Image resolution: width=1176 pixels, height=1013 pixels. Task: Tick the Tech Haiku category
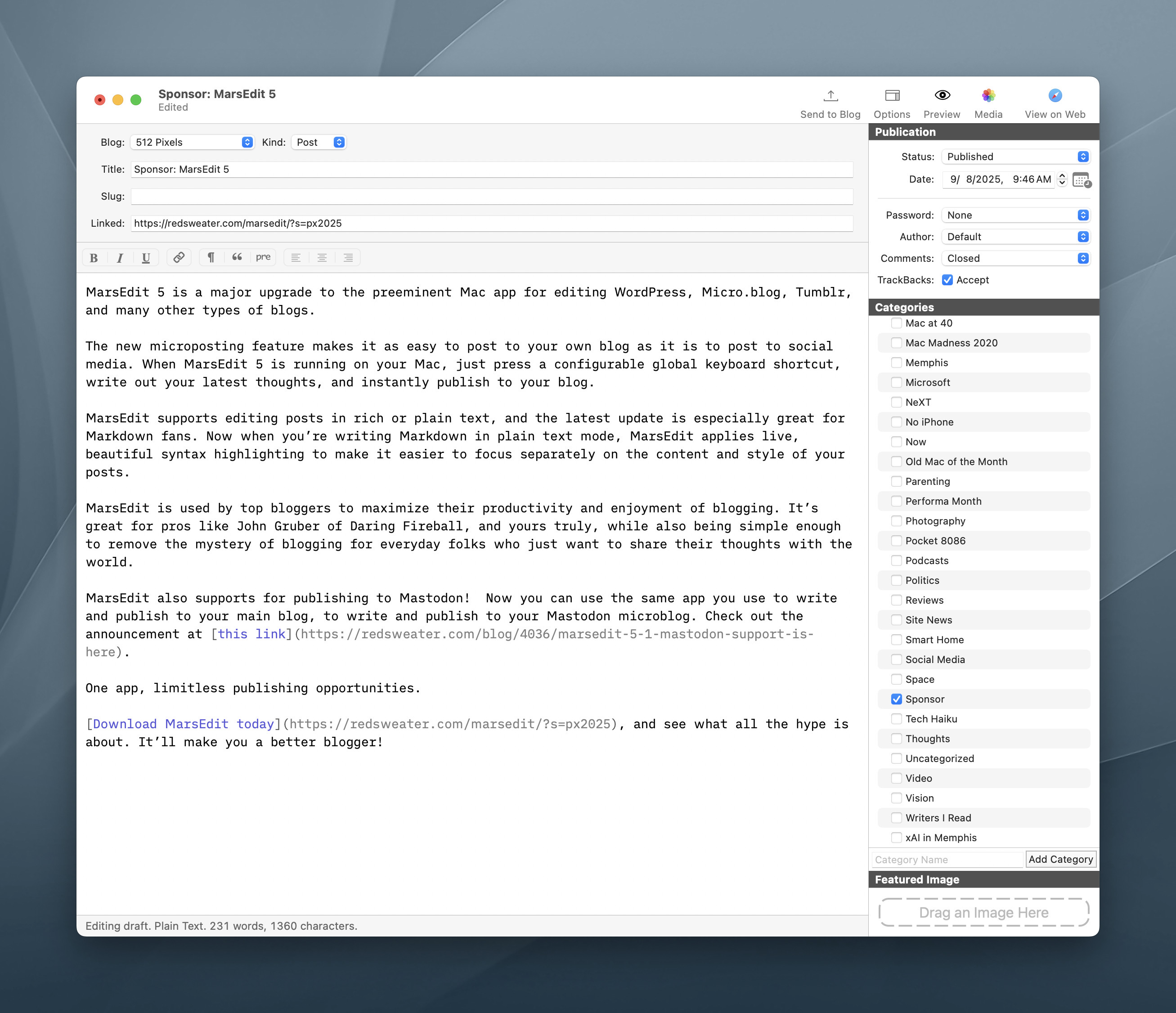click(897, 719)
